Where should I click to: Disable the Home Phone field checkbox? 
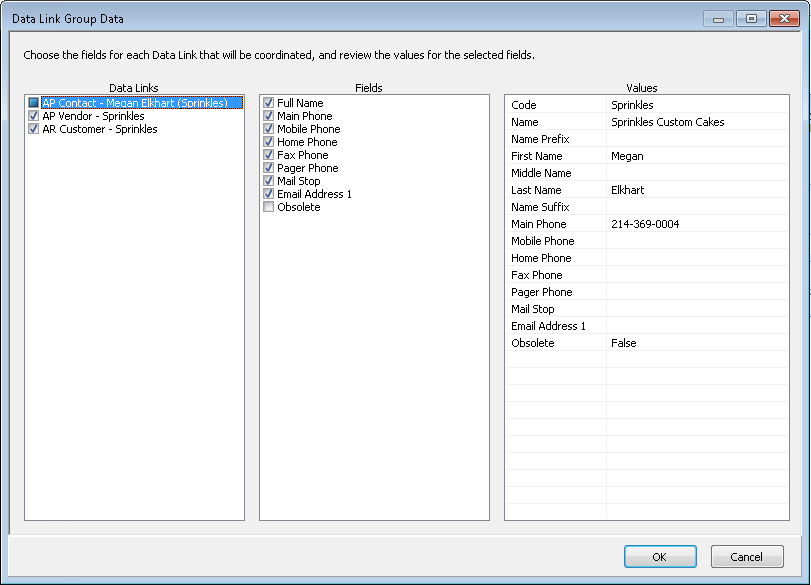click(x=268, y=142)
